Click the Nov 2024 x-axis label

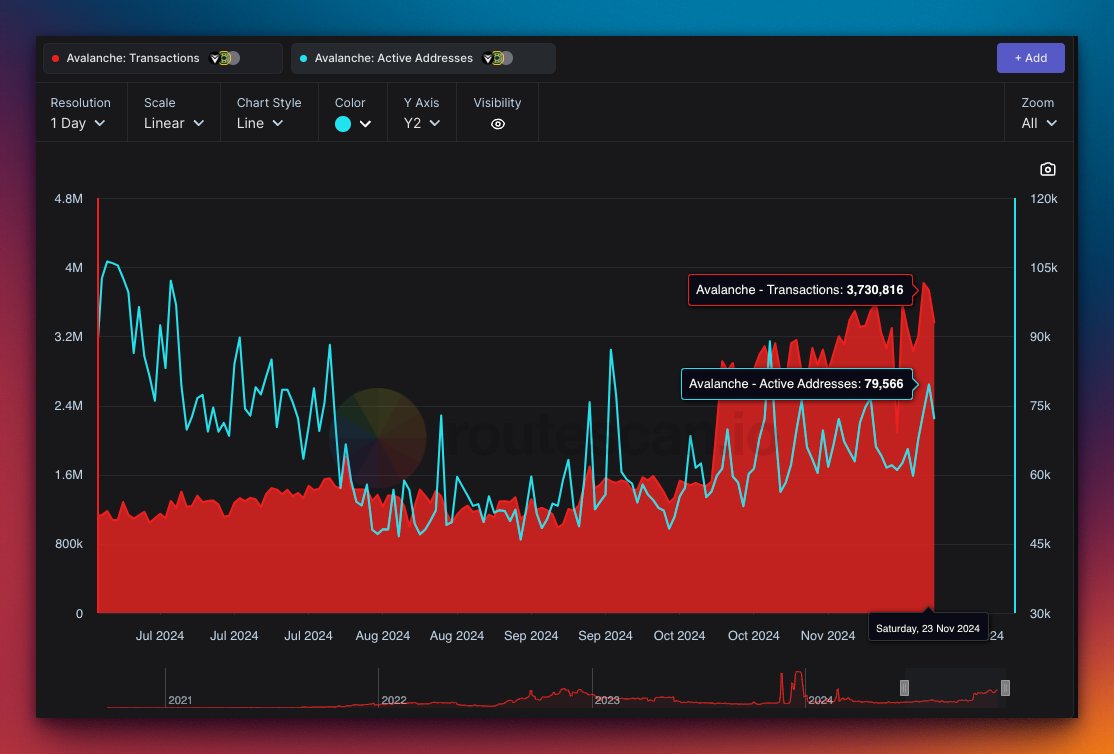coord(828,636)
